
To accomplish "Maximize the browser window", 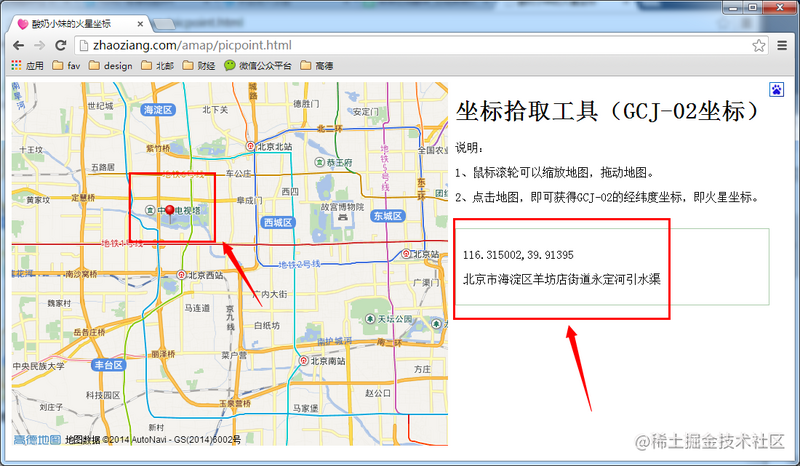I will pyautogui.click(x=753, y=7).
